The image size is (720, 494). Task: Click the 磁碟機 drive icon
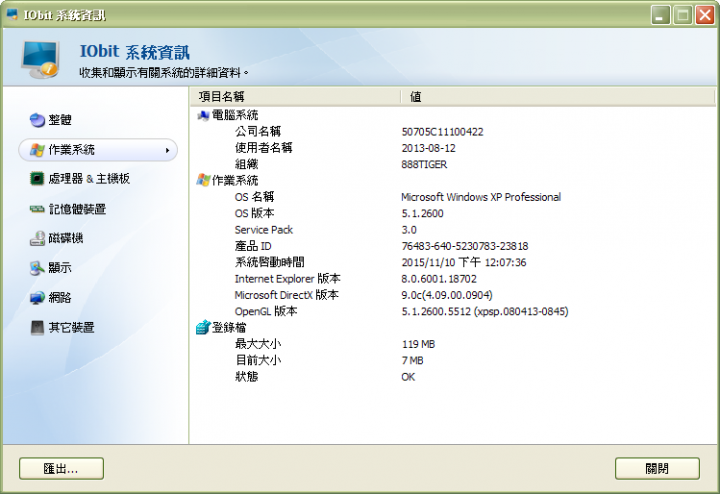click(37, 238)
